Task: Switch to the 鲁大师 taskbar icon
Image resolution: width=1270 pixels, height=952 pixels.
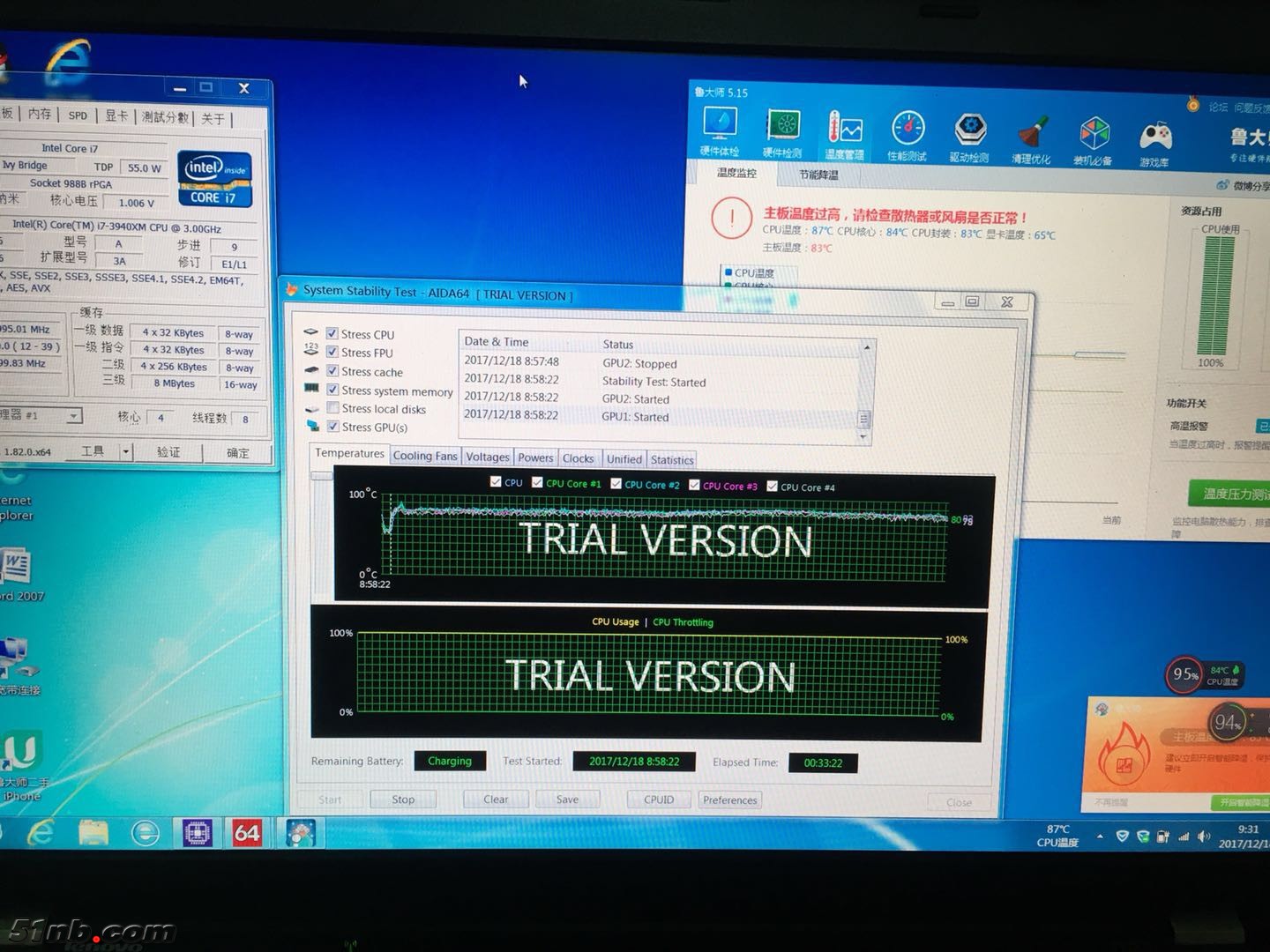Action: click(x=301, y=833)
